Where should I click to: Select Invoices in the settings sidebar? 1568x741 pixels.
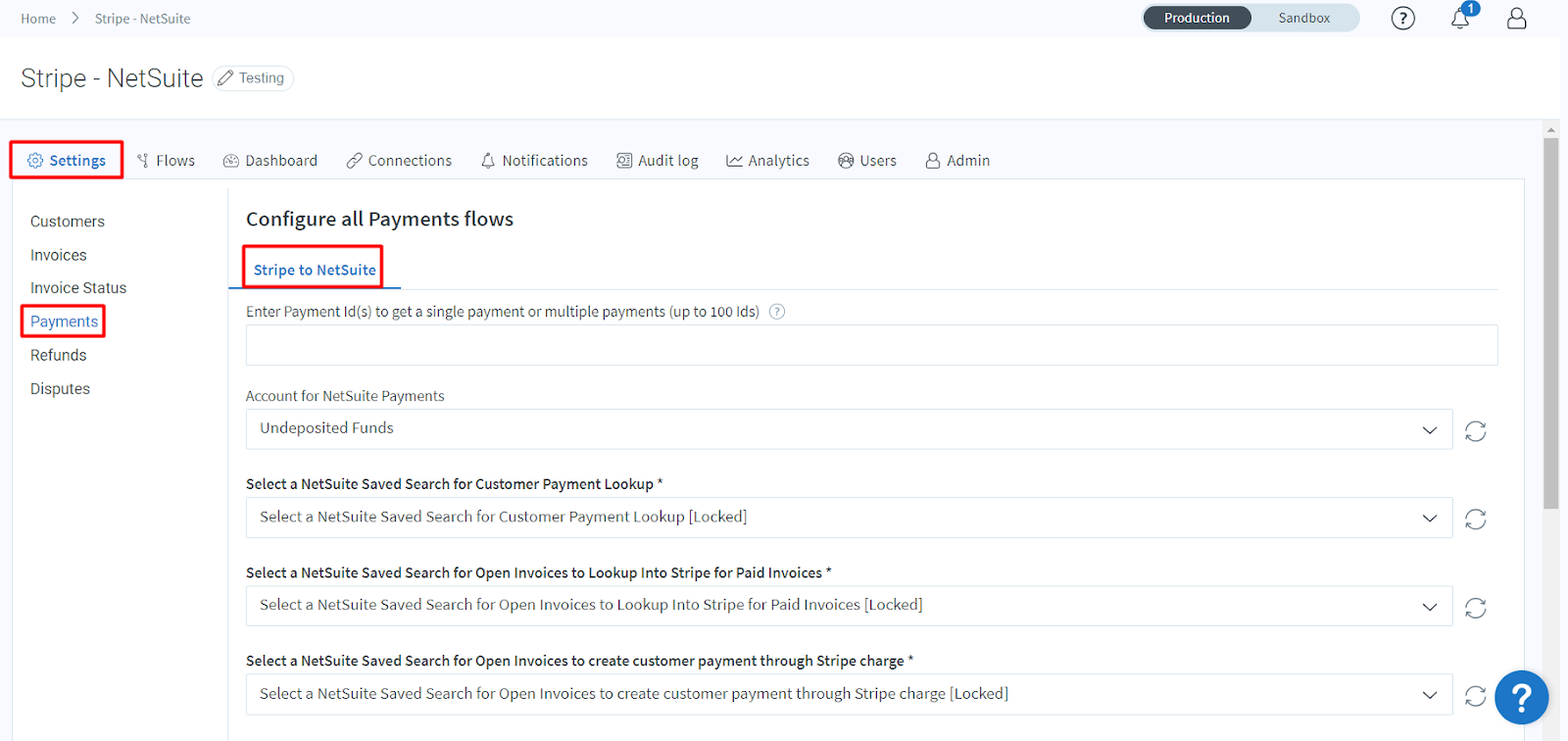(59, 255)
